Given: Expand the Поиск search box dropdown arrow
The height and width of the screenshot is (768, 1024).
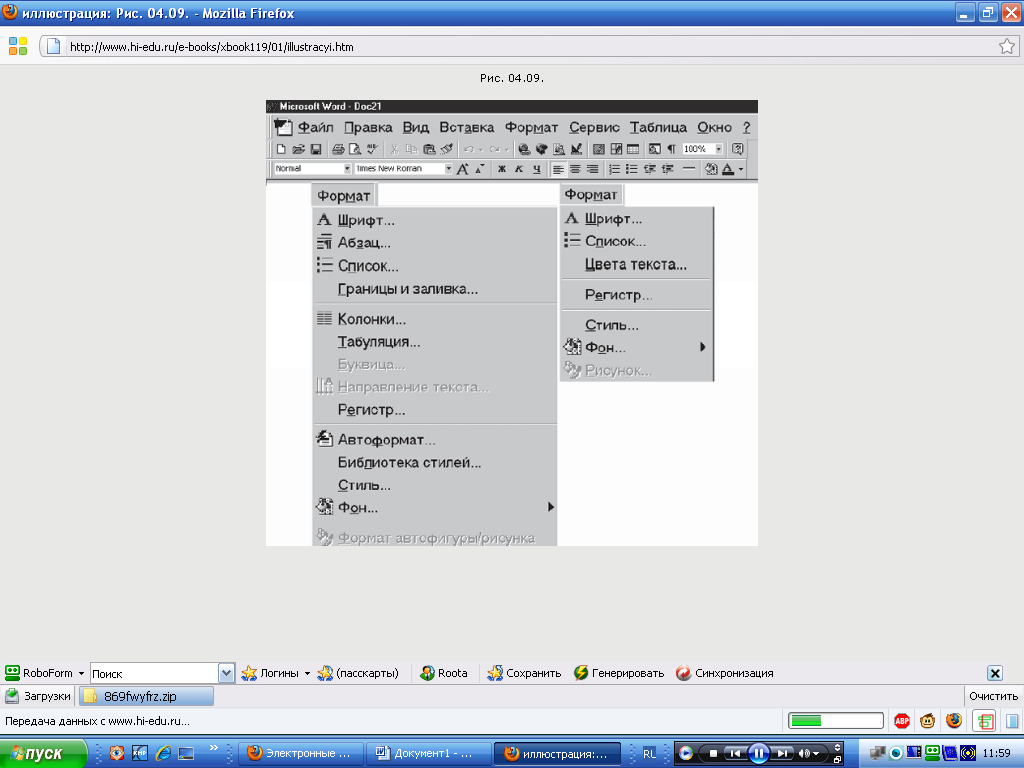Looking at the screenshot, I should pyautogui.click(x=226, y=673).
